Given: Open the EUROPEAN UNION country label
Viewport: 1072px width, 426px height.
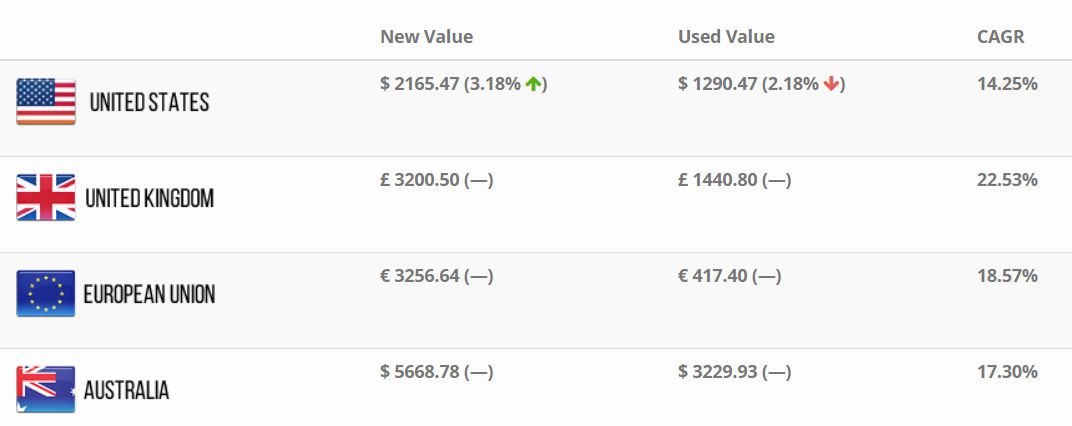Looking at the screenshot, I should [x=149, y=295].
